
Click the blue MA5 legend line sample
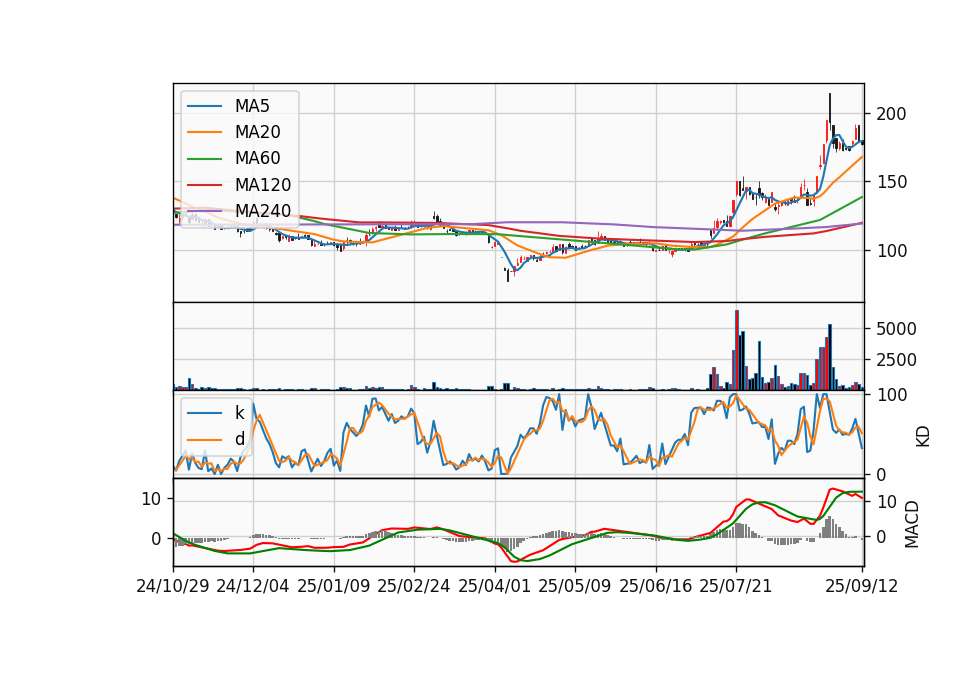[204, 106]
